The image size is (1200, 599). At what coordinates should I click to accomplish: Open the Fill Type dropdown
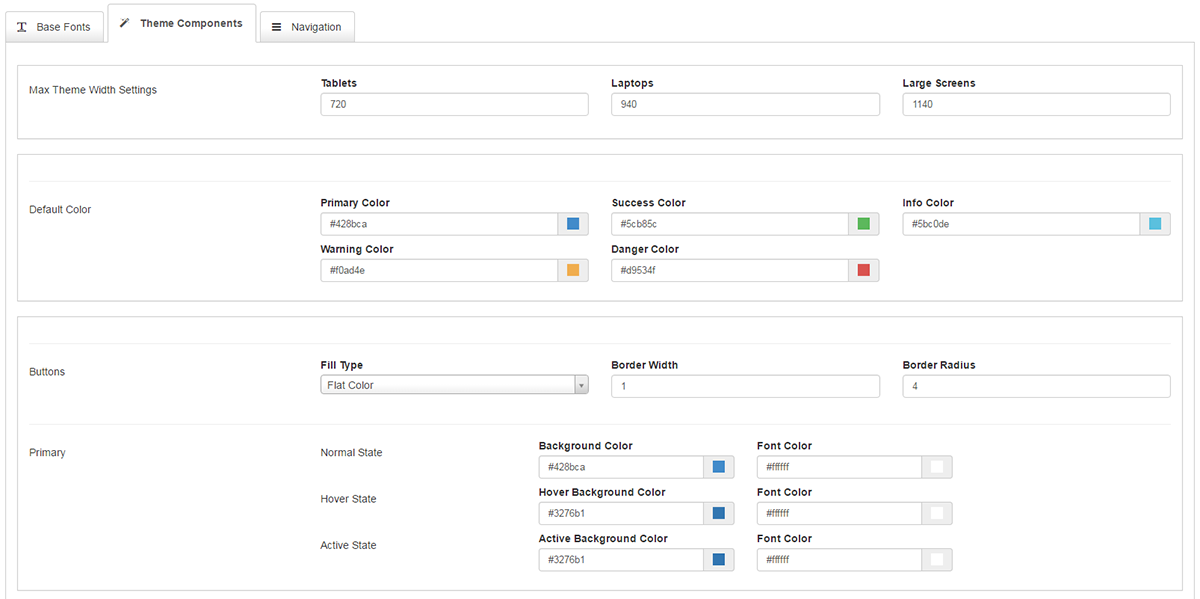(454, 385)
